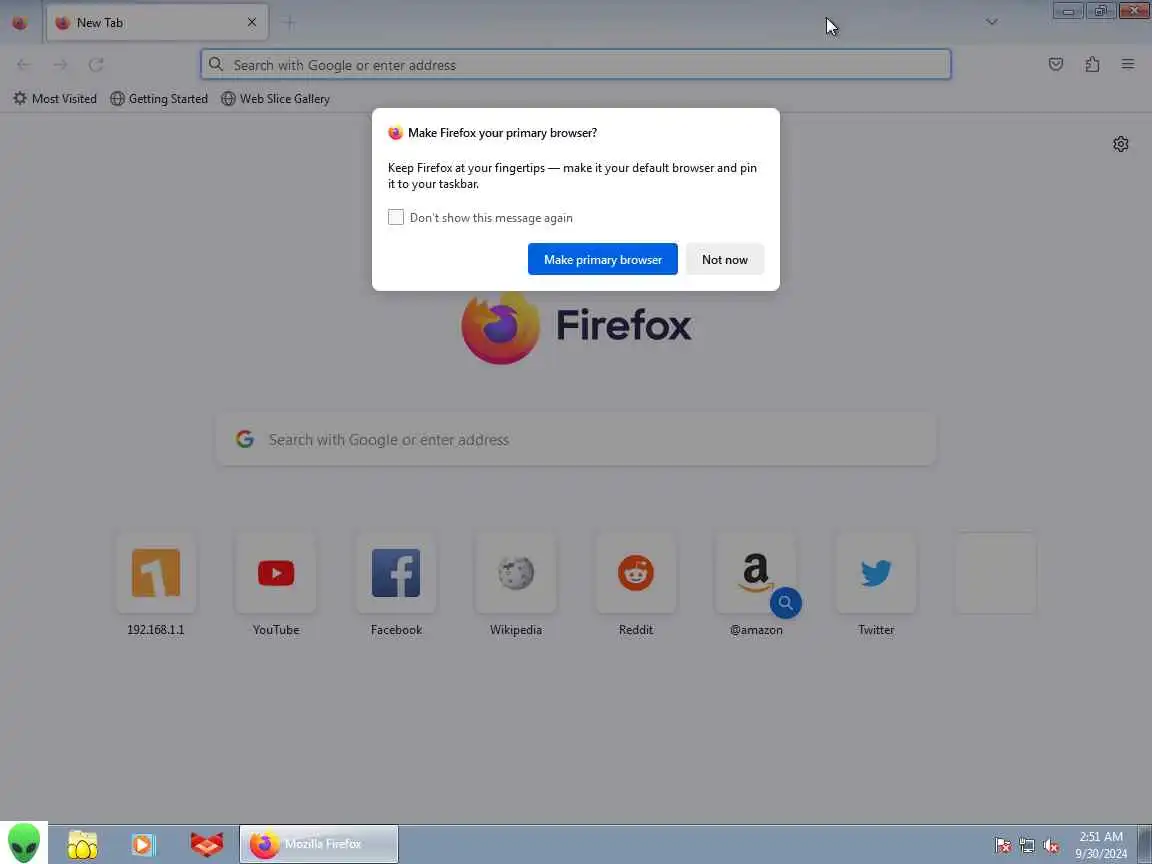Launch the media player taskbar icon
Viewport: 1152px width, 864px height.
144,844
